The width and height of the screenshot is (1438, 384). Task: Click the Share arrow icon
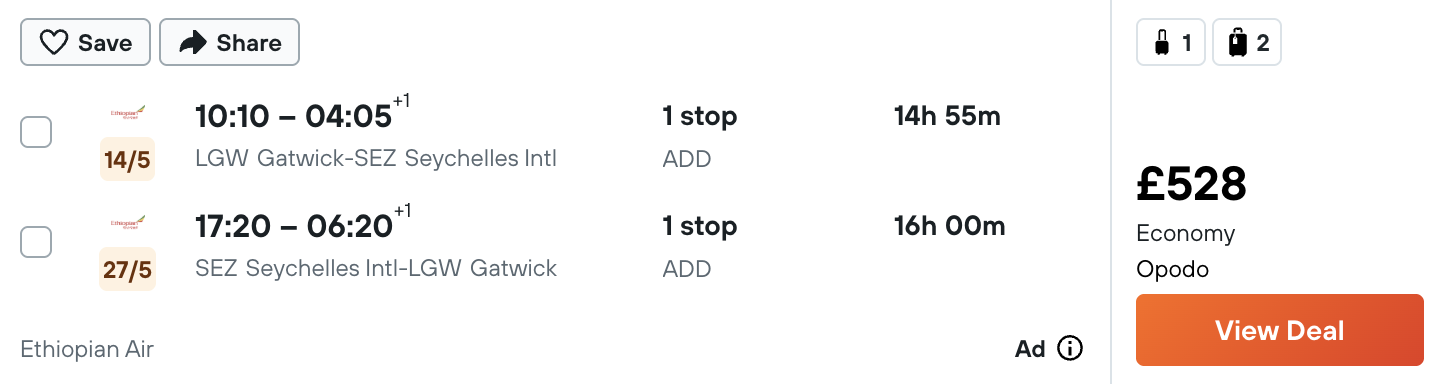tap(192, 43)
